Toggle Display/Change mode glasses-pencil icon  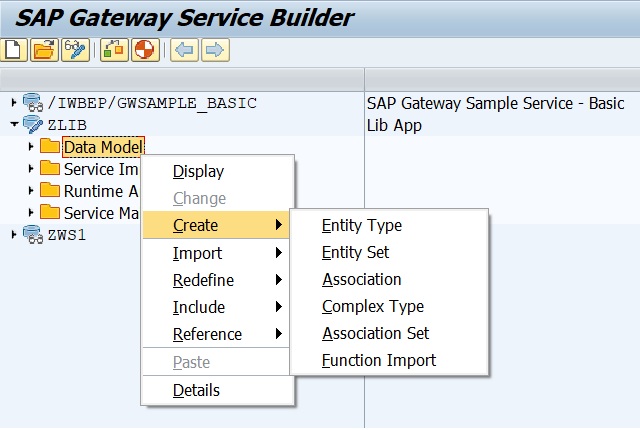pos(75,50)
